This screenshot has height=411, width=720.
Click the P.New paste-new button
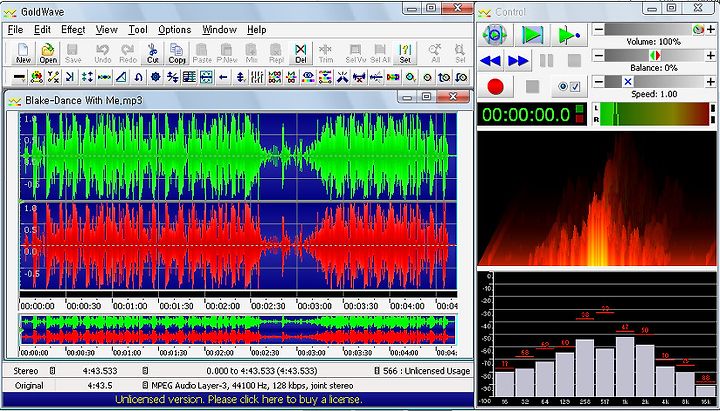coord(226,54)
